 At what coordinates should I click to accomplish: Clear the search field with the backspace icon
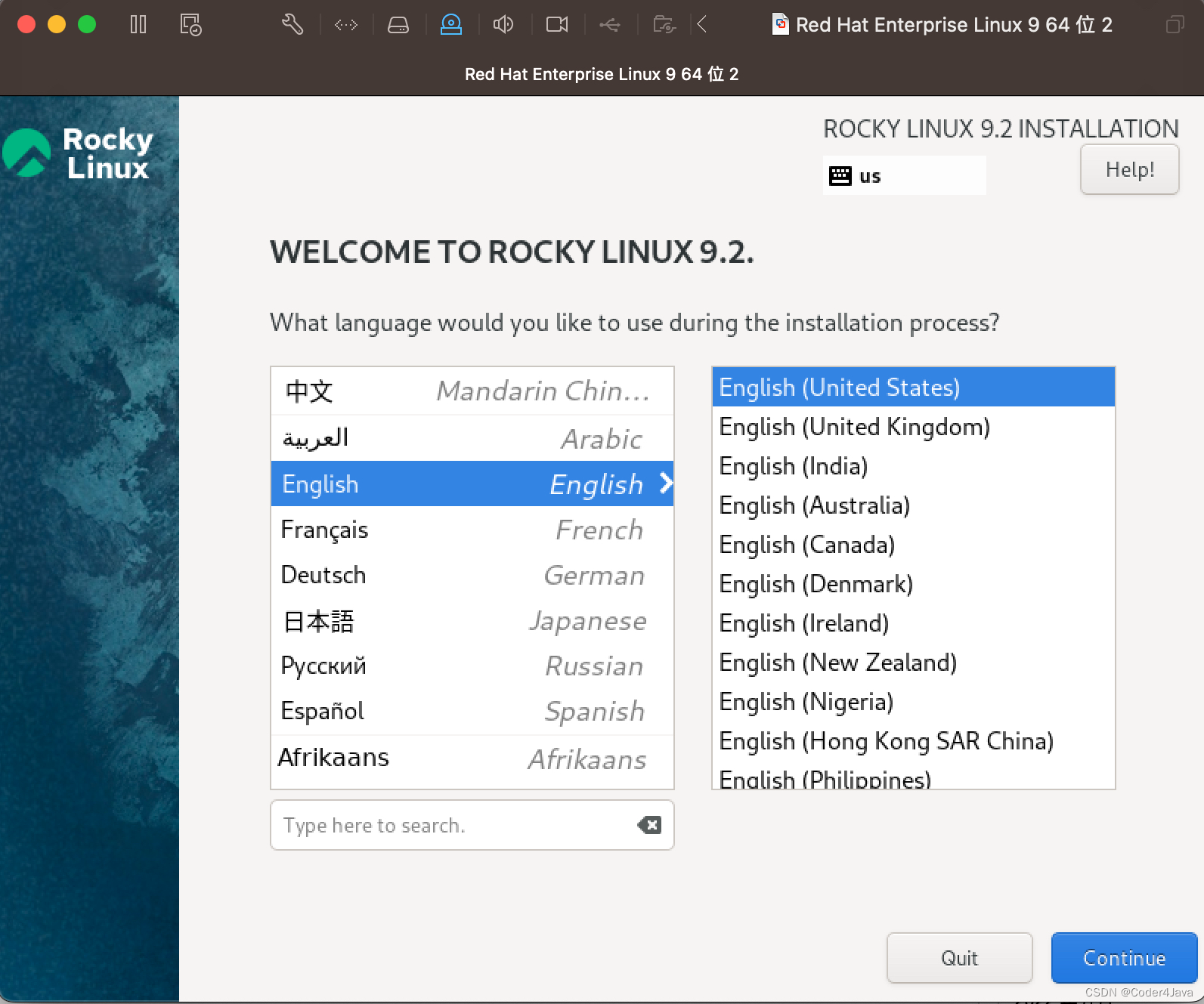(x=649, y=825)
